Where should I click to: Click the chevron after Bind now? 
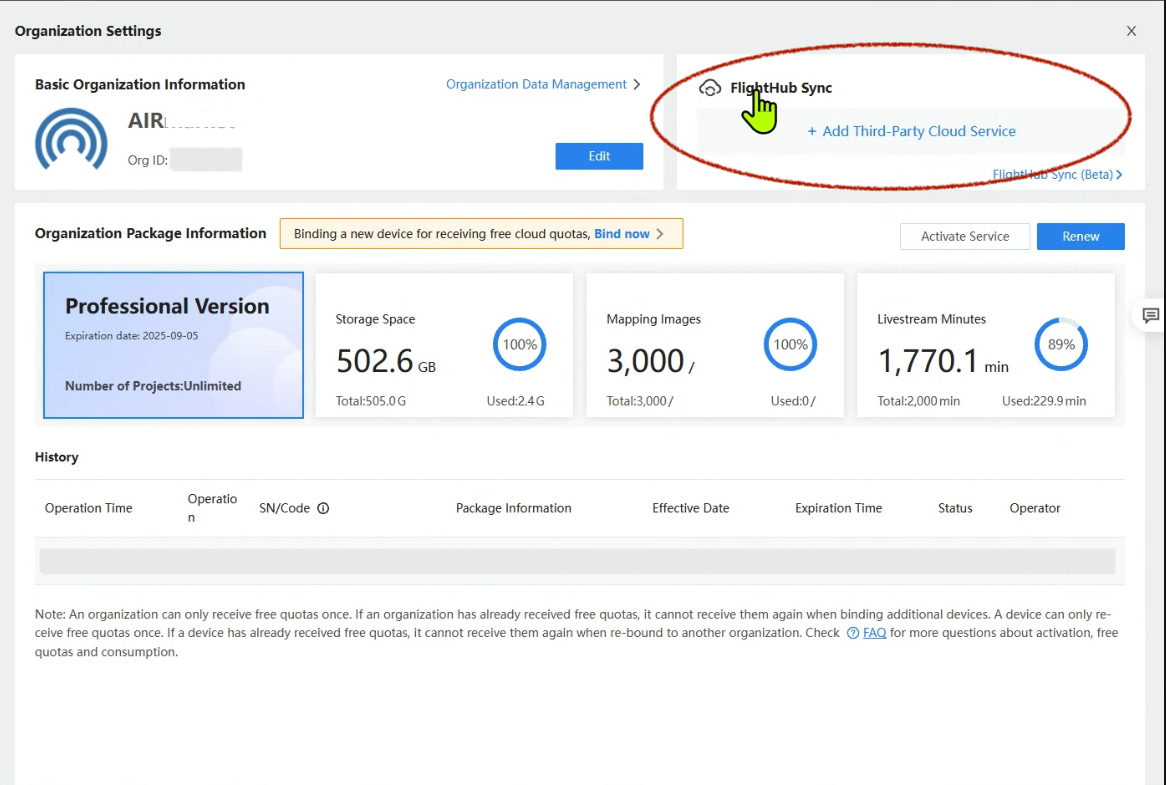pyautogui.click(x=660, y=233)
